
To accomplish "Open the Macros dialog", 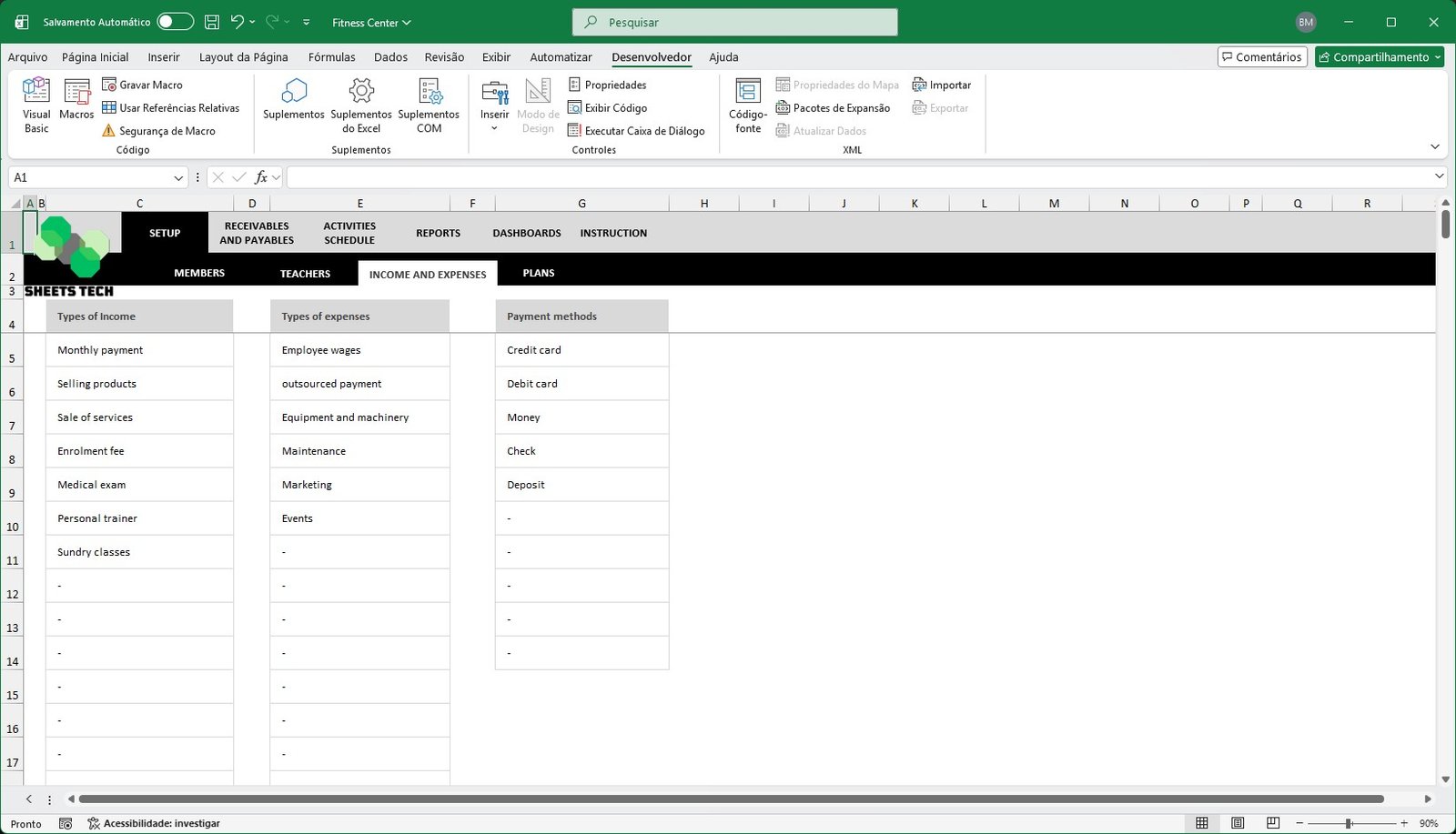I will [x=76, y=100].
